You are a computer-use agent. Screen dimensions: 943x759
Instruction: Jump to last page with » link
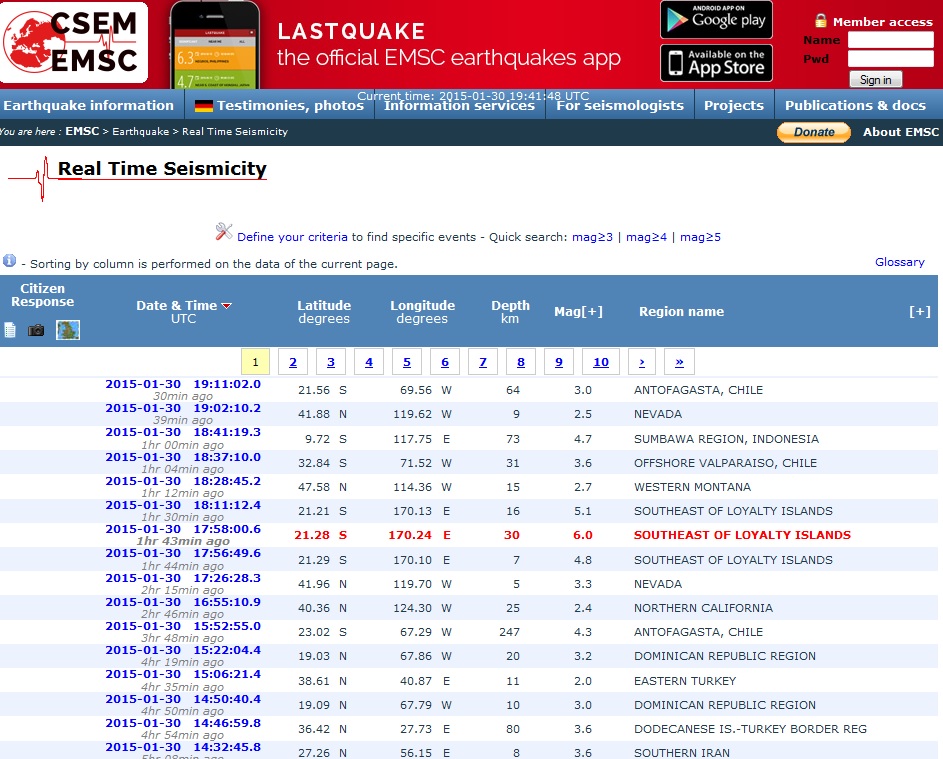679,362
